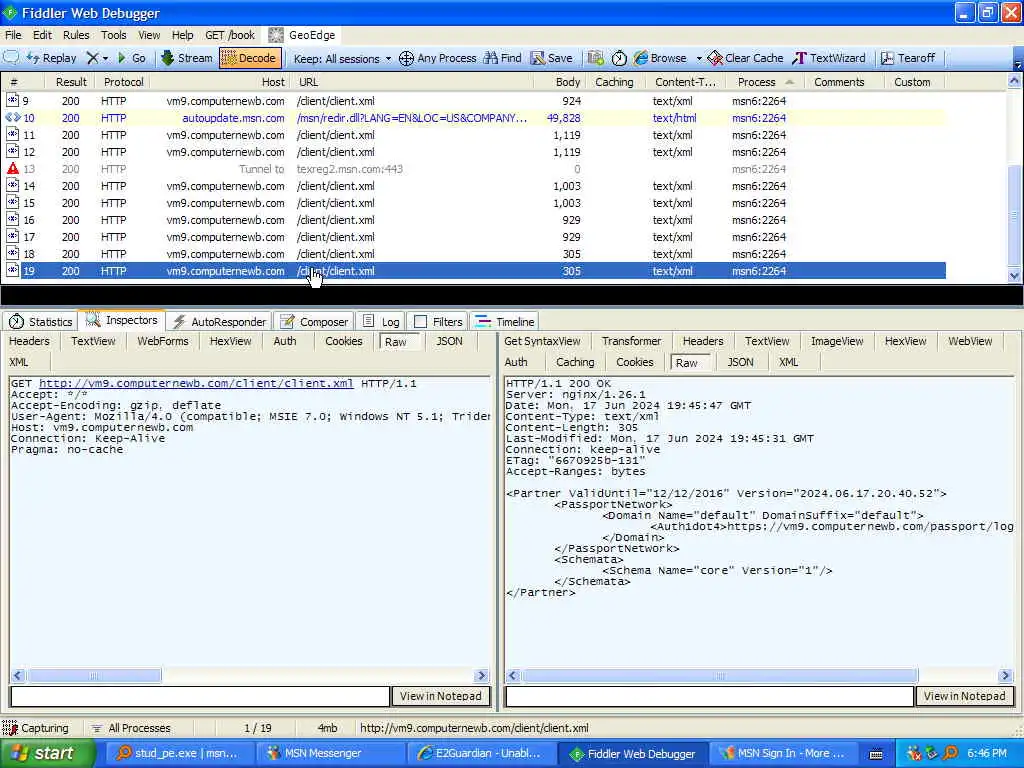
Task: Enable the Filters tab checkbox
Action: pos(421,321)
